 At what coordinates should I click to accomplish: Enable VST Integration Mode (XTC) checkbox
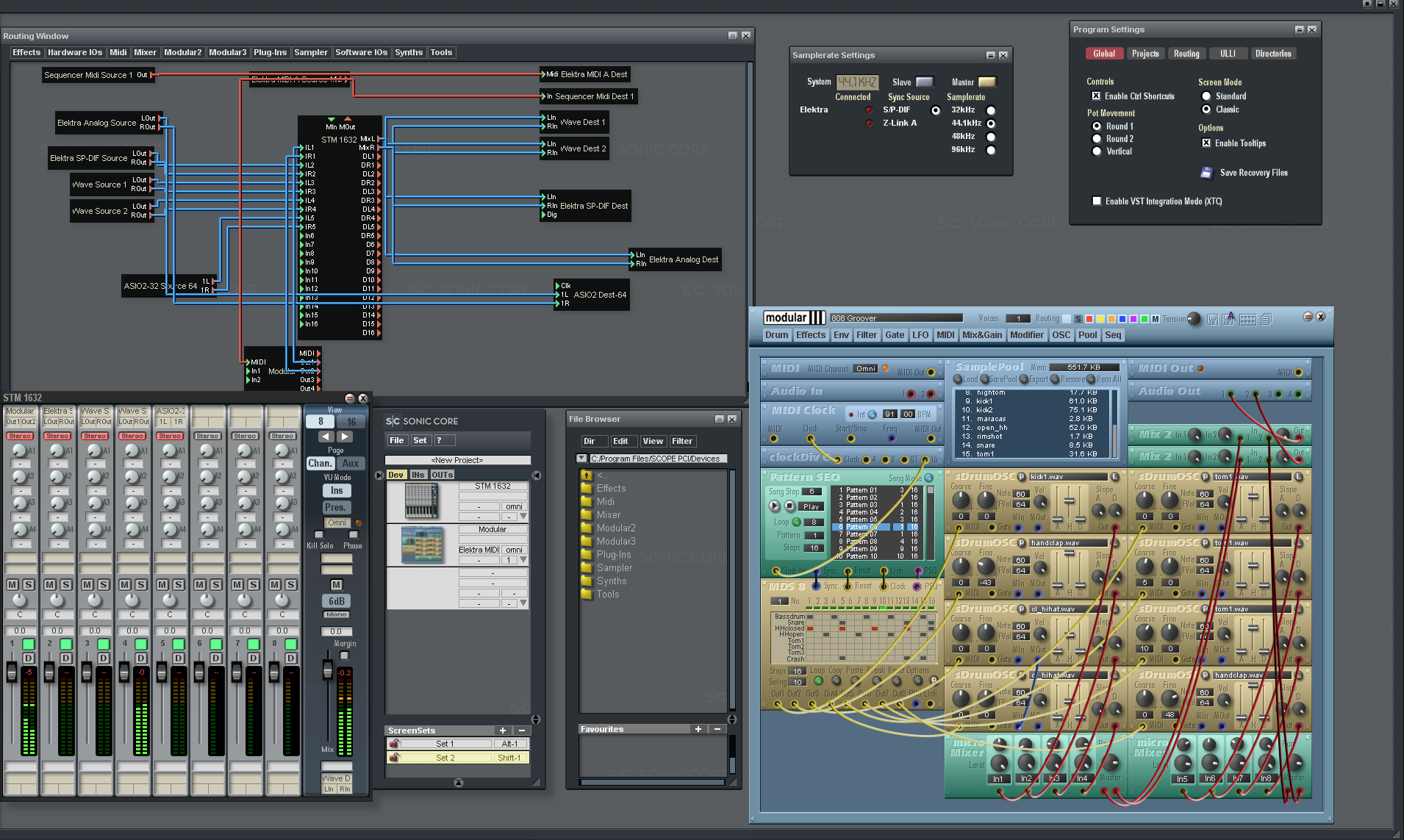coord(1097,201)
